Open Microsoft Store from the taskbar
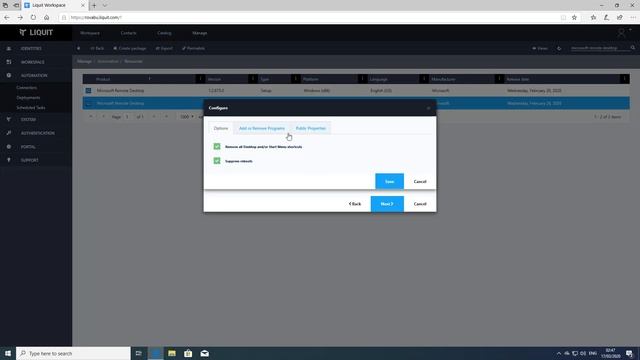Screen dimensions: 640x360 (188, 353)
